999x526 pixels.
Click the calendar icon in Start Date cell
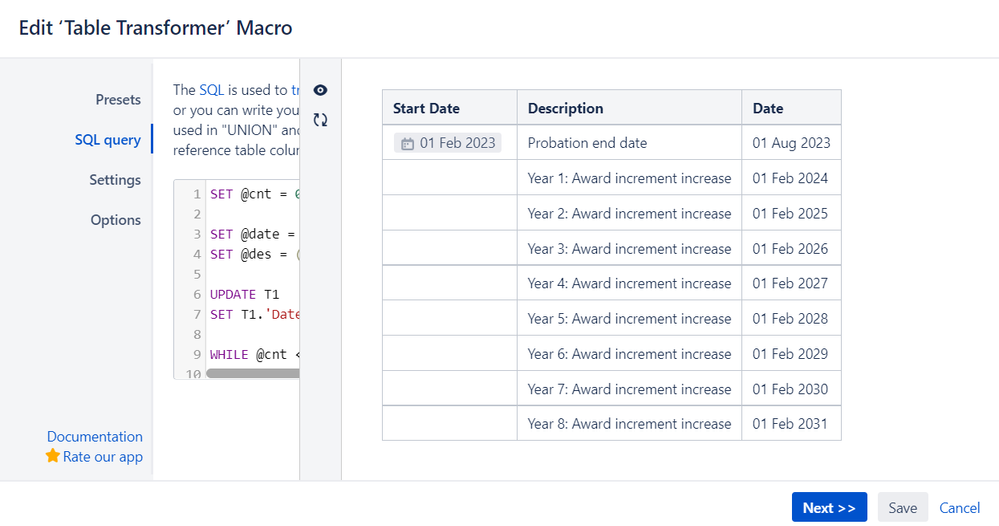(x=407, y=143)
